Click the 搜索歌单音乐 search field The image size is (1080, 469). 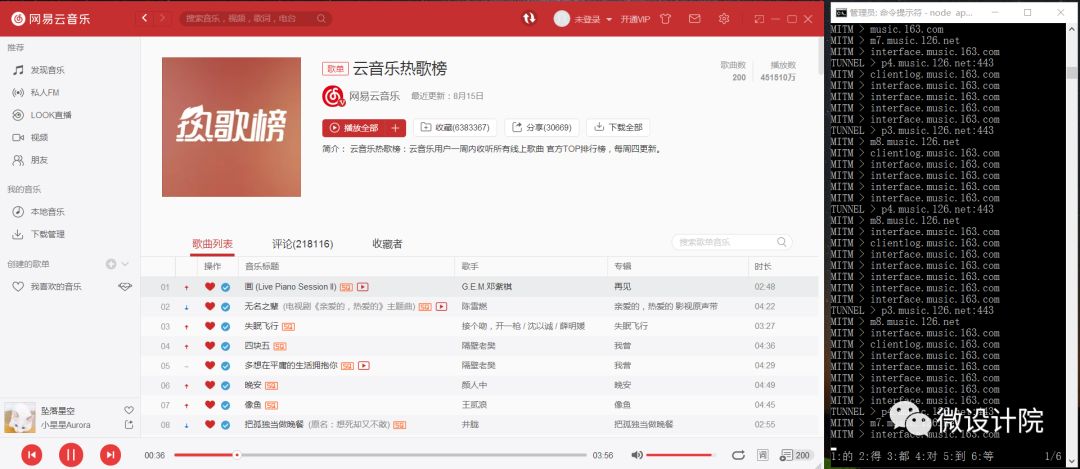731,242
